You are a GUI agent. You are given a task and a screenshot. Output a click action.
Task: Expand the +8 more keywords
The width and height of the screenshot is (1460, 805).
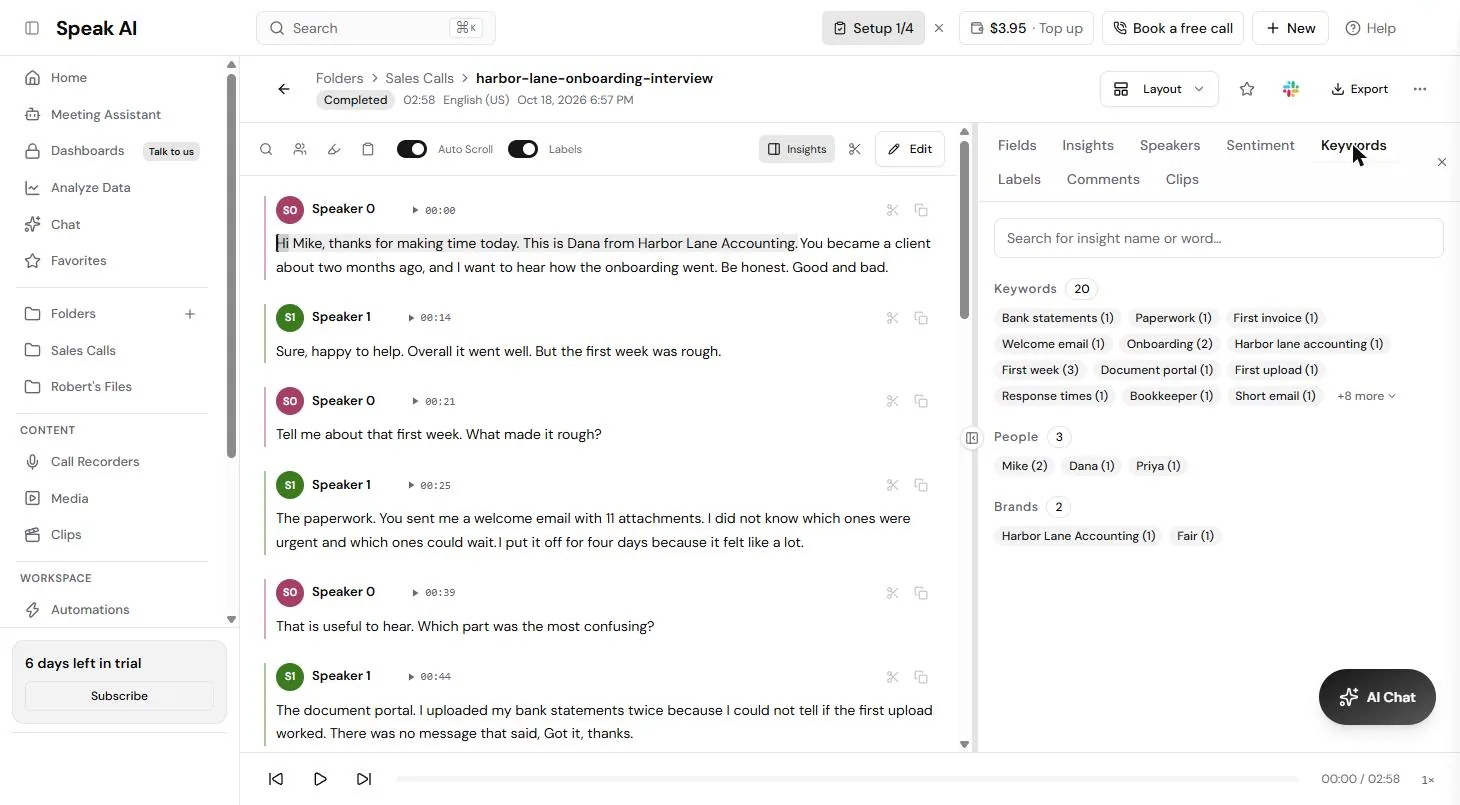1366,396
